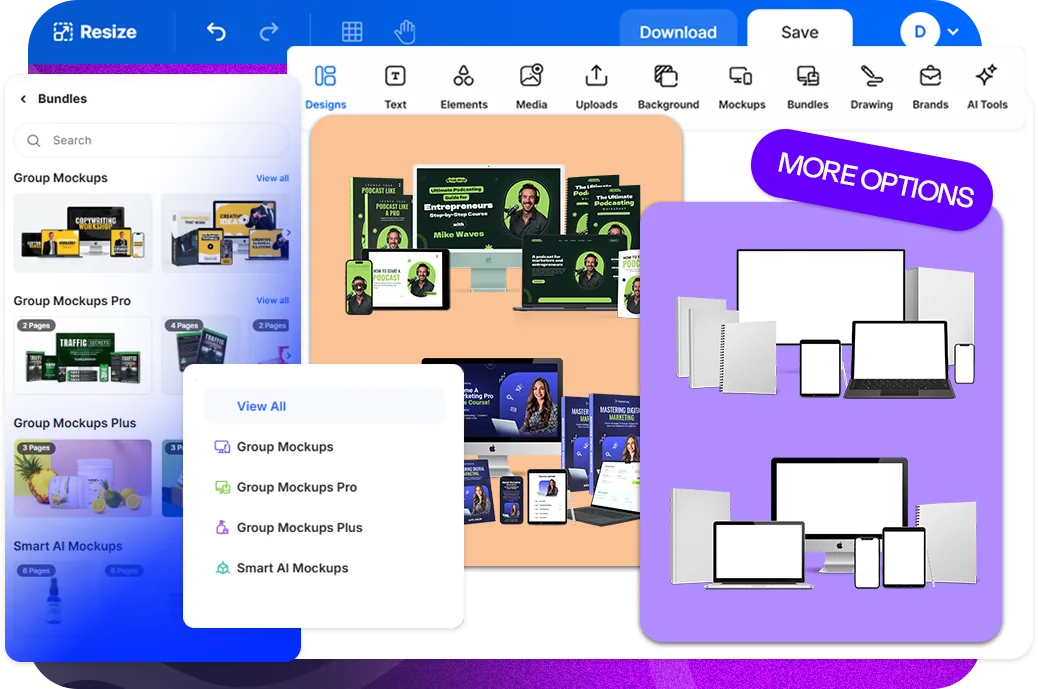
Task: Open the Media panel
Action: [x=532, y=87]
